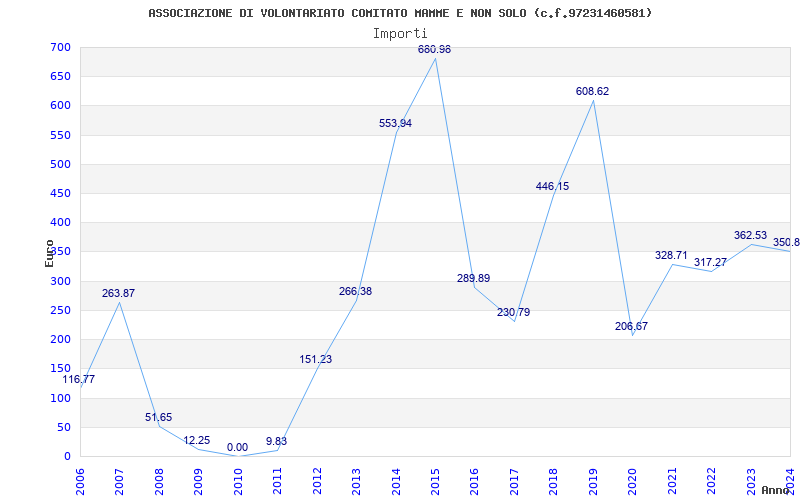800x500 pixels.
Task: Select the 650 y-axis tick label
Action: coord(60,77)
